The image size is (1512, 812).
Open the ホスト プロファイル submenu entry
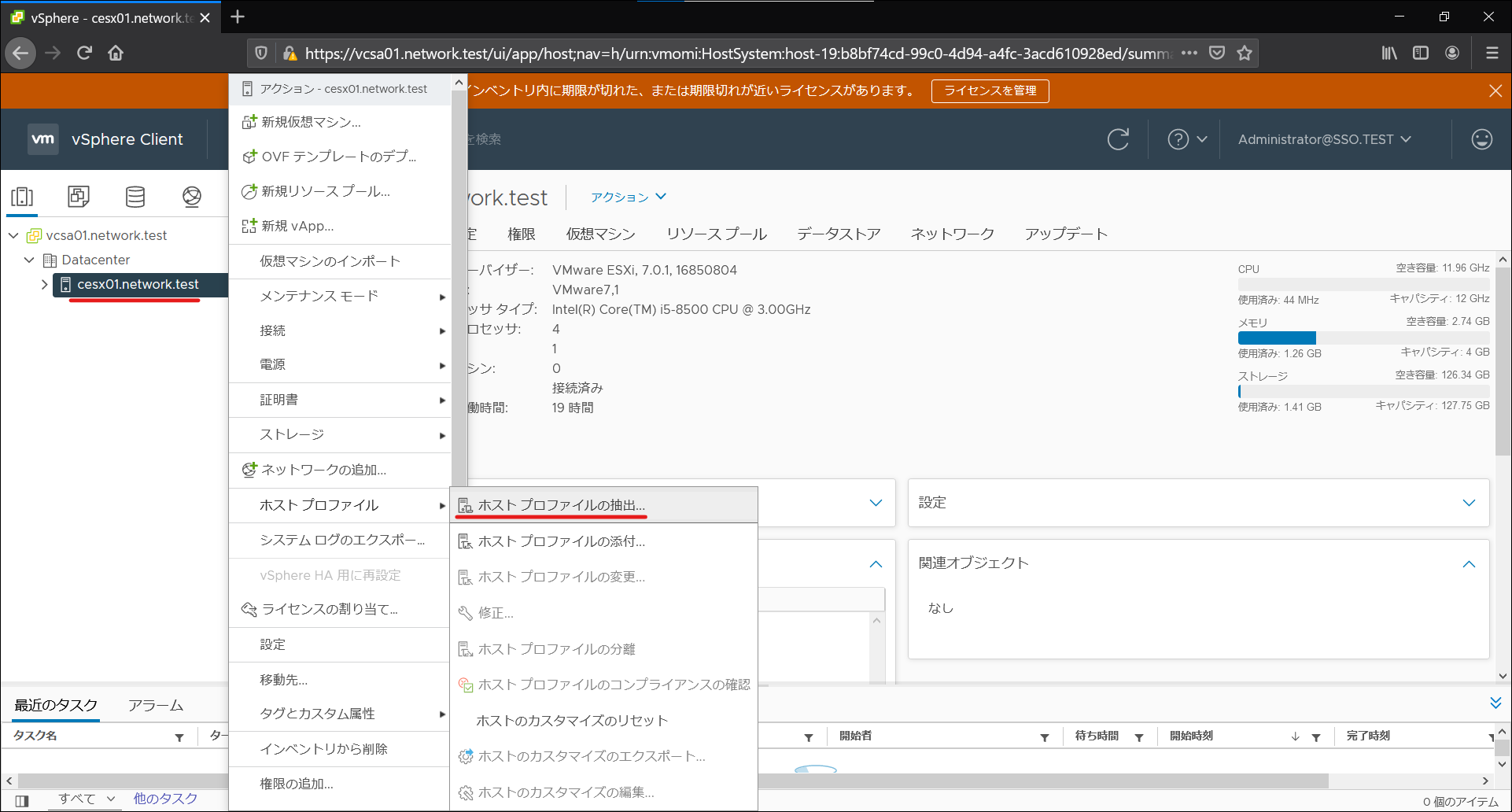pyautogui.click(x=341, y=505)
